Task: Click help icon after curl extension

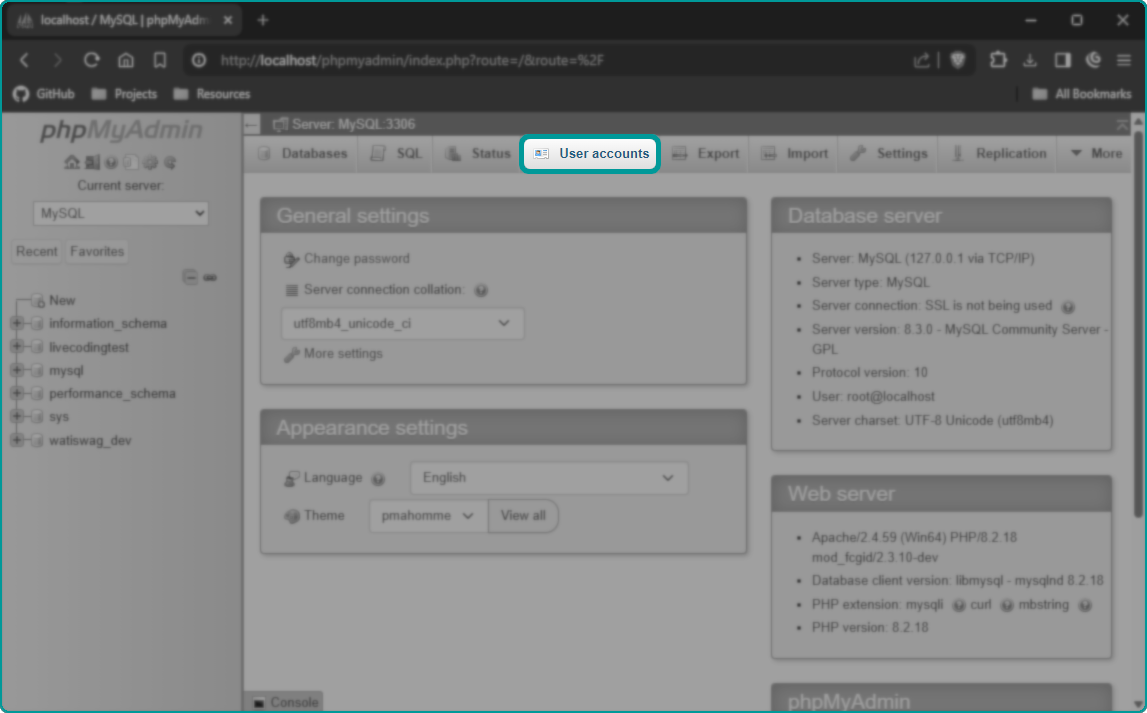Action: click(1007, 606)
